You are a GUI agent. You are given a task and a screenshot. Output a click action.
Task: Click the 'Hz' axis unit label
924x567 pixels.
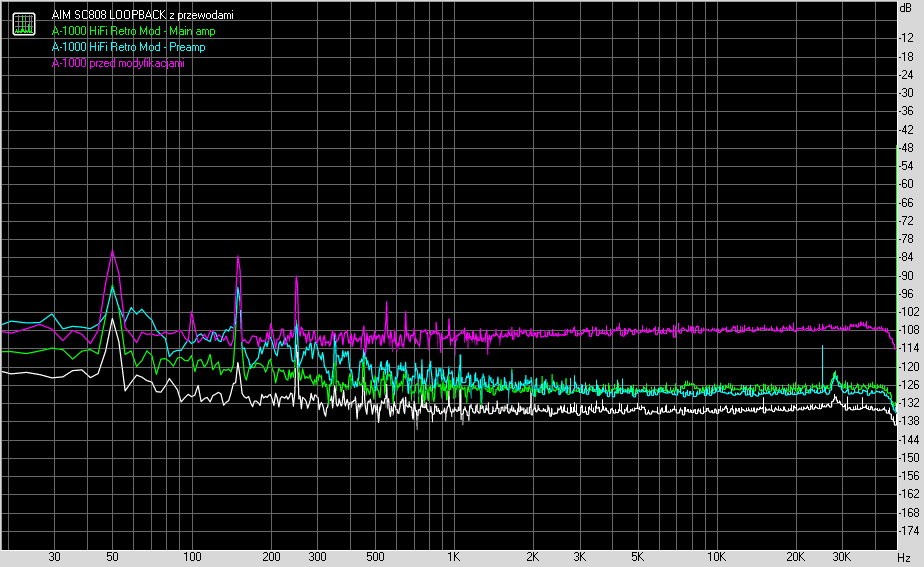(904, 558)
